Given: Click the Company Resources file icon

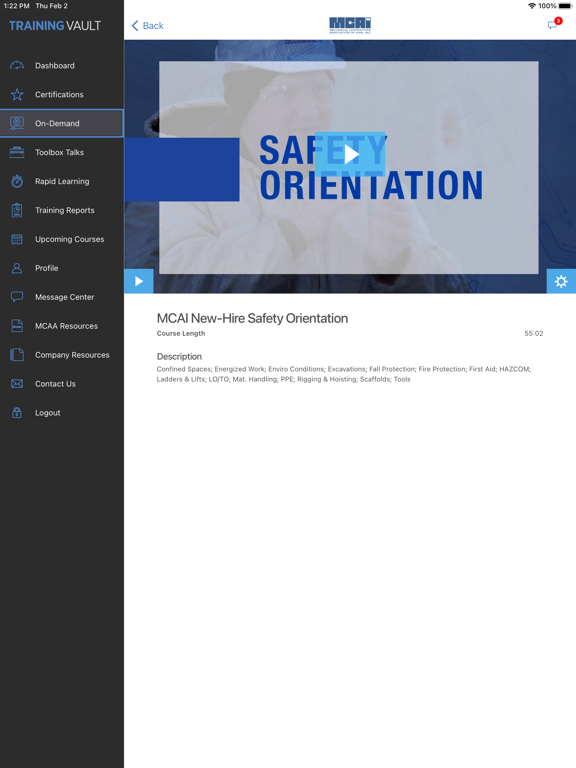Looking at the screenshot, I should click(x=17, y=355).
